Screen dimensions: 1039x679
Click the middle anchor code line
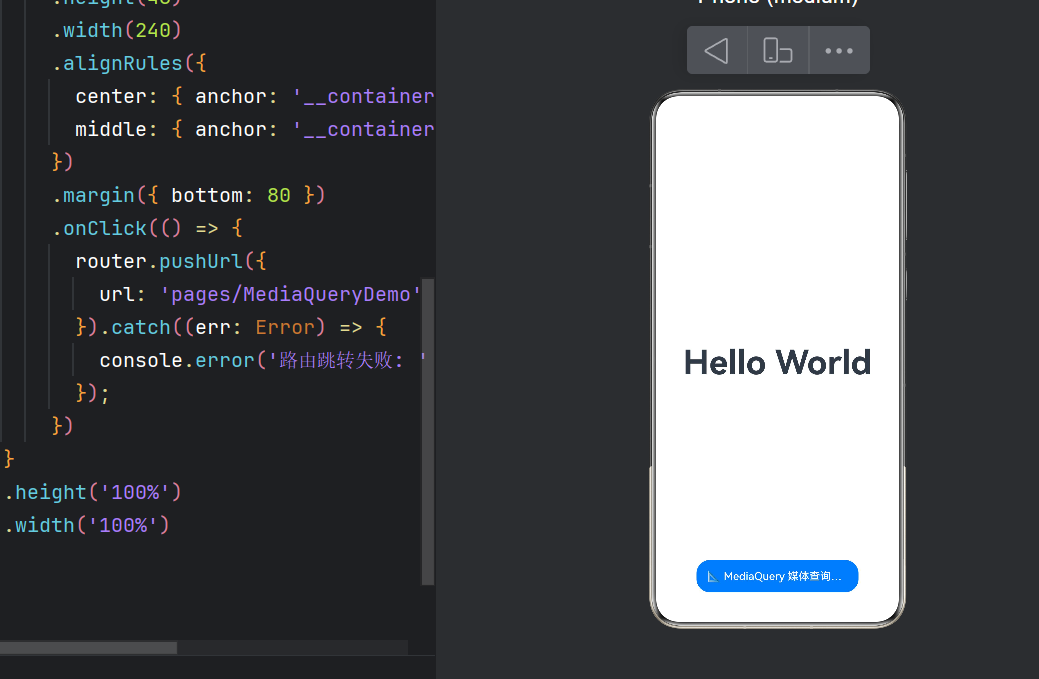pyautogui.click(x=254, y=129)
